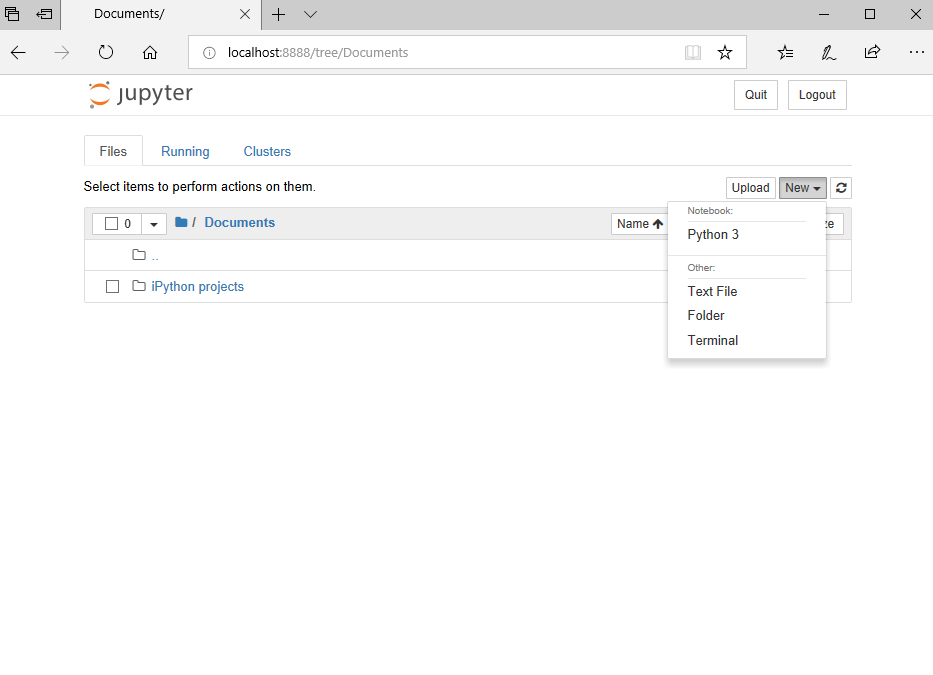Expand the selection filter dropdown arrow
The width and height of the screenshot is (933, 675).
click(x=153, y=224)
